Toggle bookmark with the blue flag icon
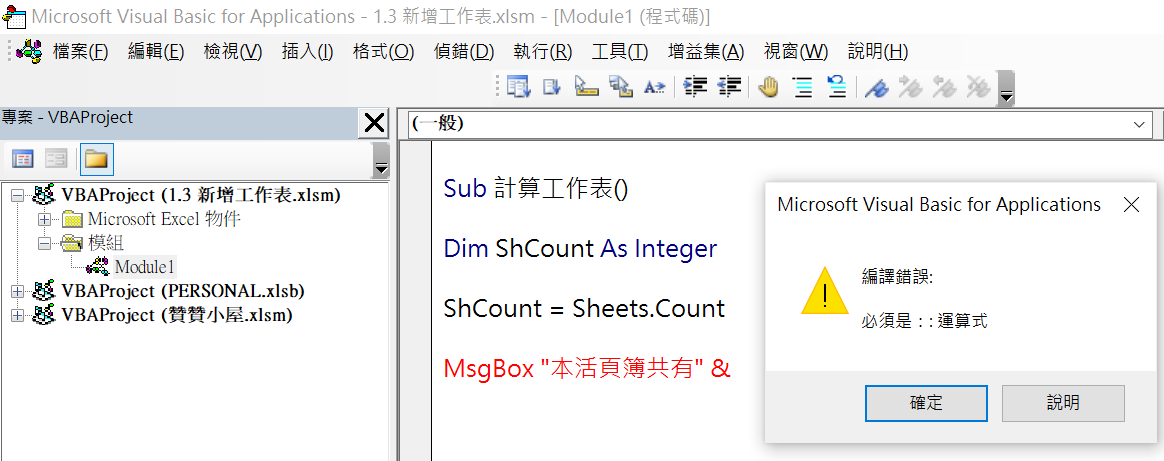The image size is (1164, 461). (x=877, y=87)
